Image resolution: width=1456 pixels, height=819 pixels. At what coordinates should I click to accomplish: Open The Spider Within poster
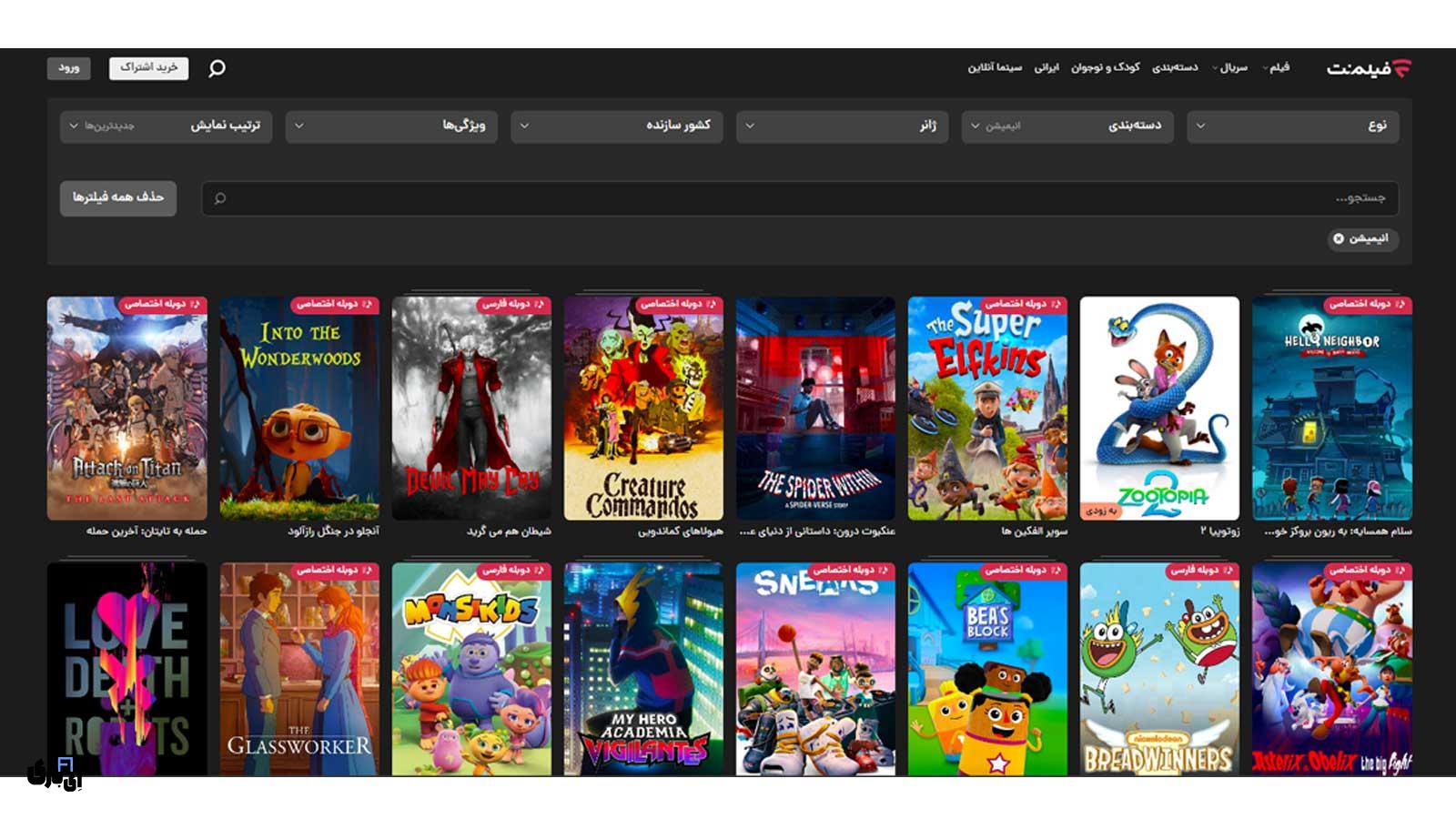815,408
